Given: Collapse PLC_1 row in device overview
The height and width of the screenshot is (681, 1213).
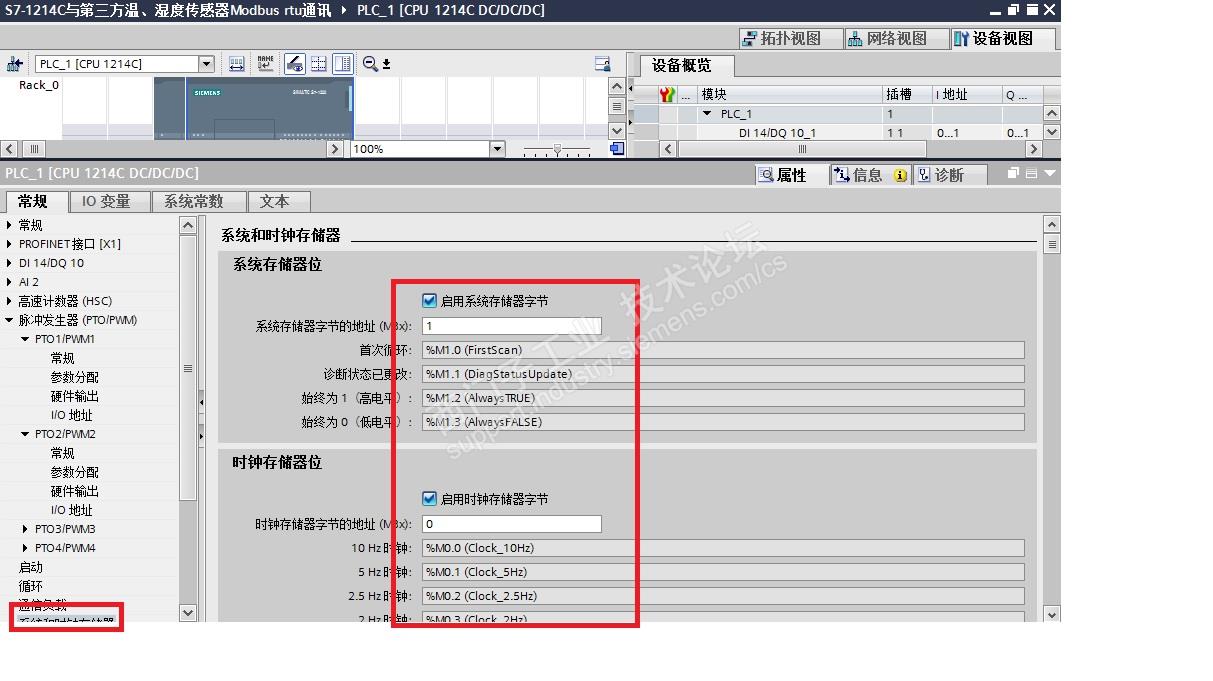Looking at the screenshot, I should click(x=707, y=114).
